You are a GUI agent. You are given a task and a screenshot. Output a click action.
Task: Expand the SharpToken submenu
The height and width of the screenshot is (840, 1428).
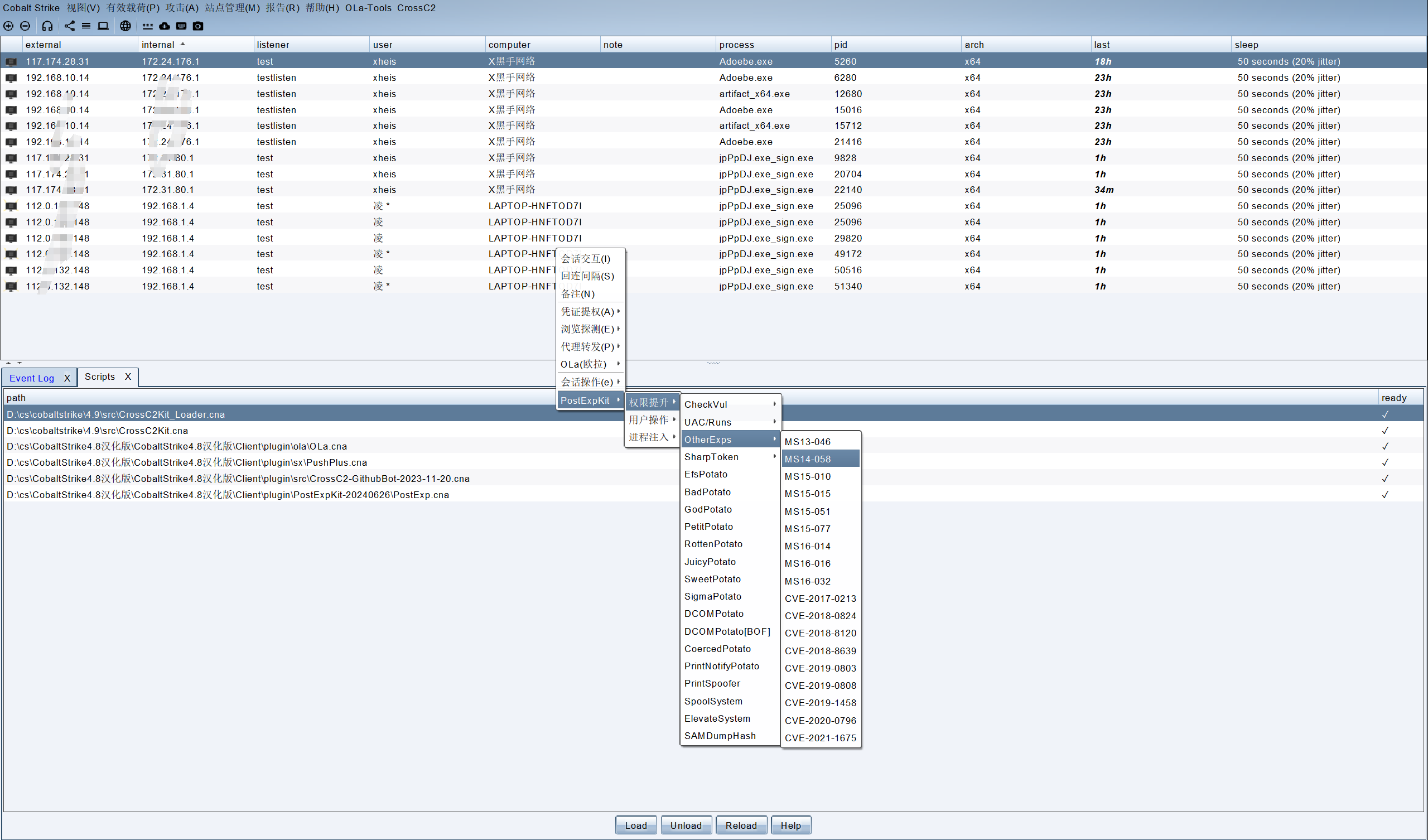pyautogui.click(x=730, y=457)
